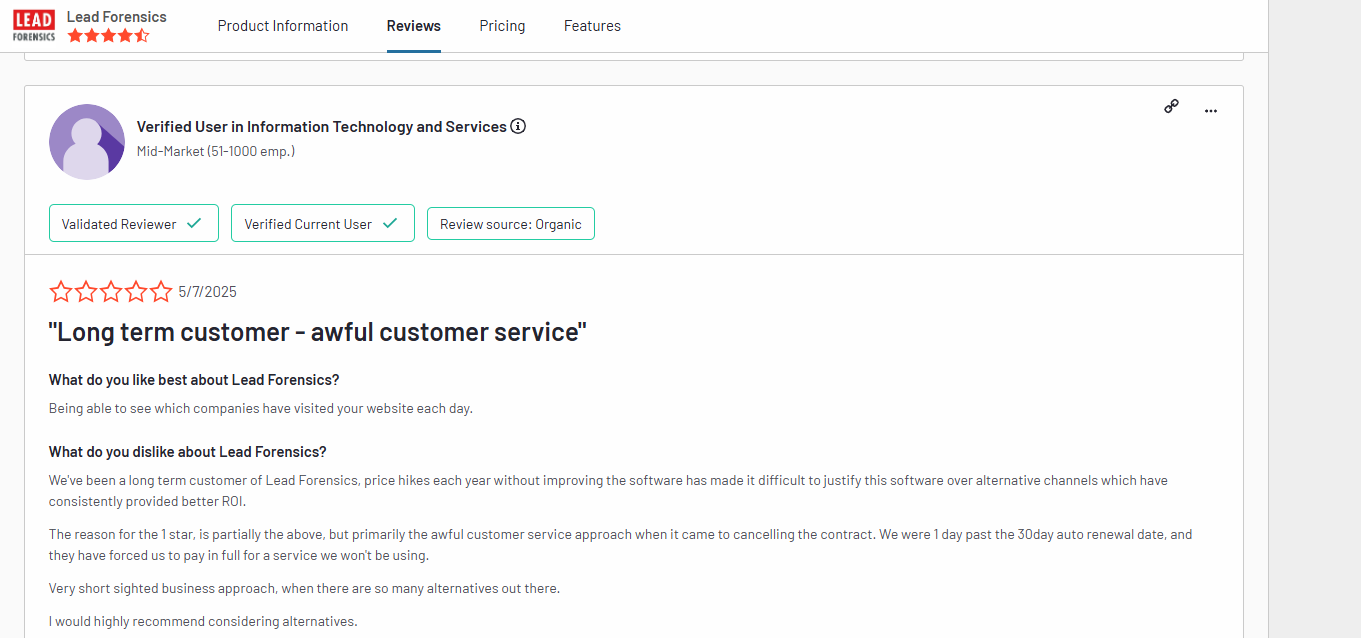Open the three-dot more options menu
The width and height of the screenshot is (1361, 638).
point(1211,111)
